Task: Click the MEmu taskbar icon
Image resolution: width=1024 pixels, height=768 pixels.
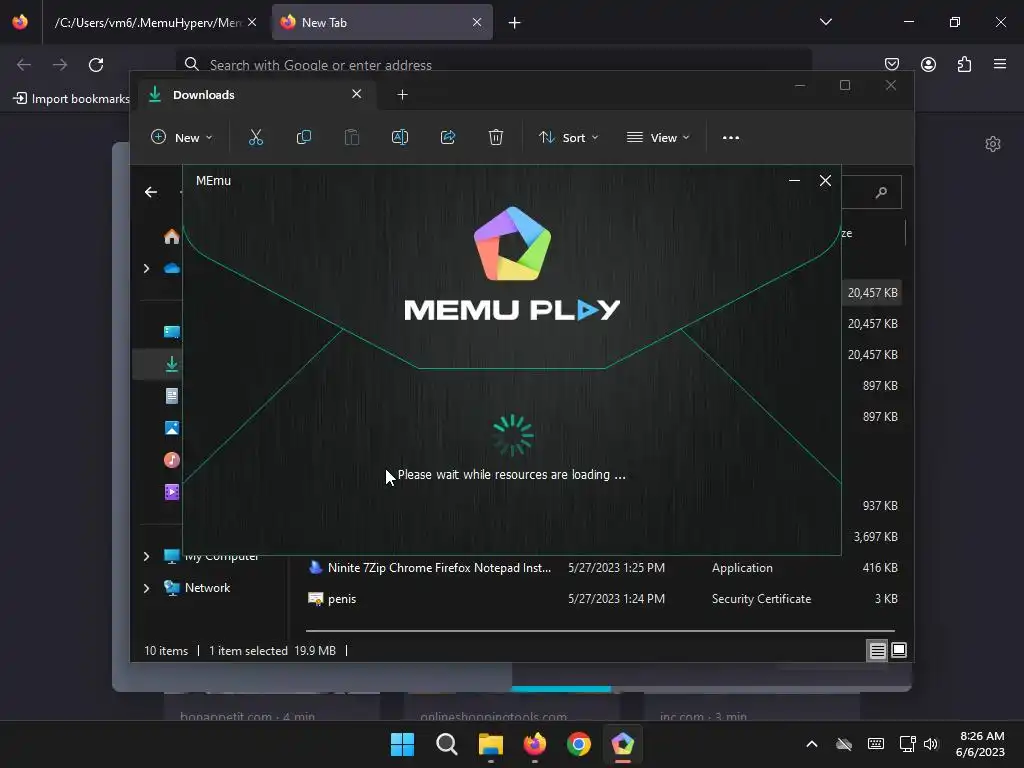Action: tap(622, 744)
